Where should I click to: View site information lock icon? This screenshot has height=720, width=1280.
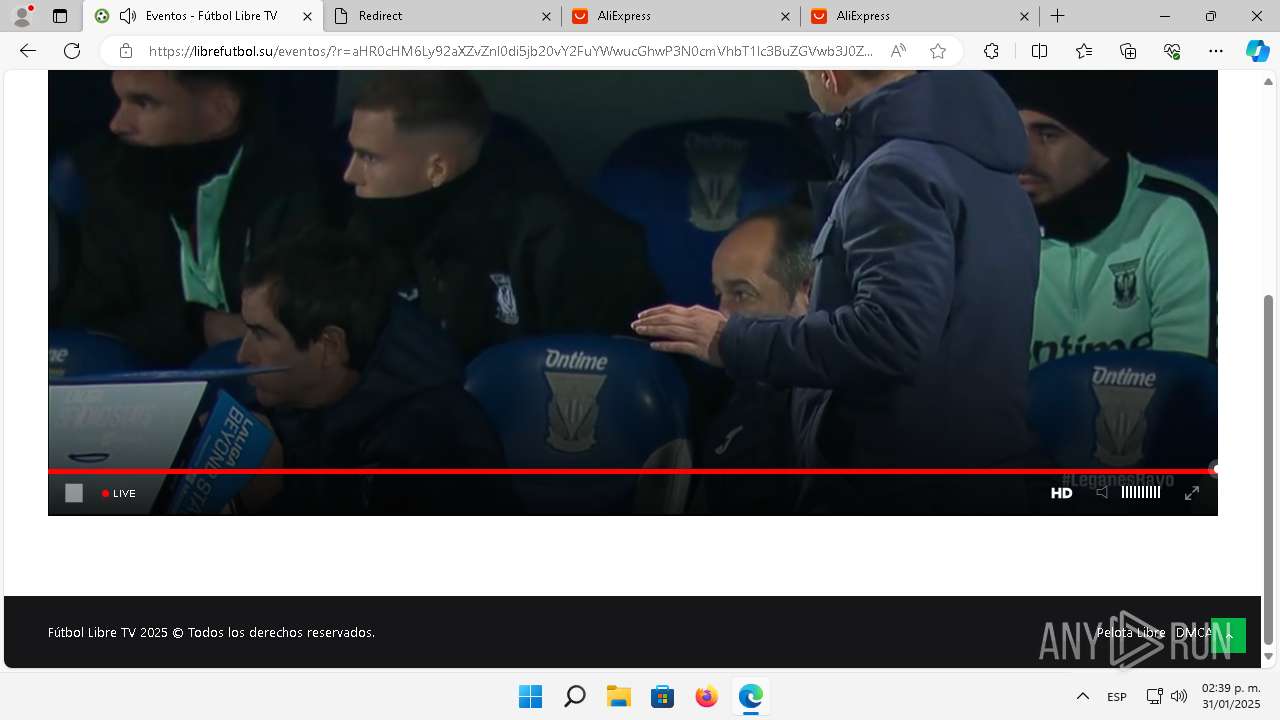pos(125,51)
